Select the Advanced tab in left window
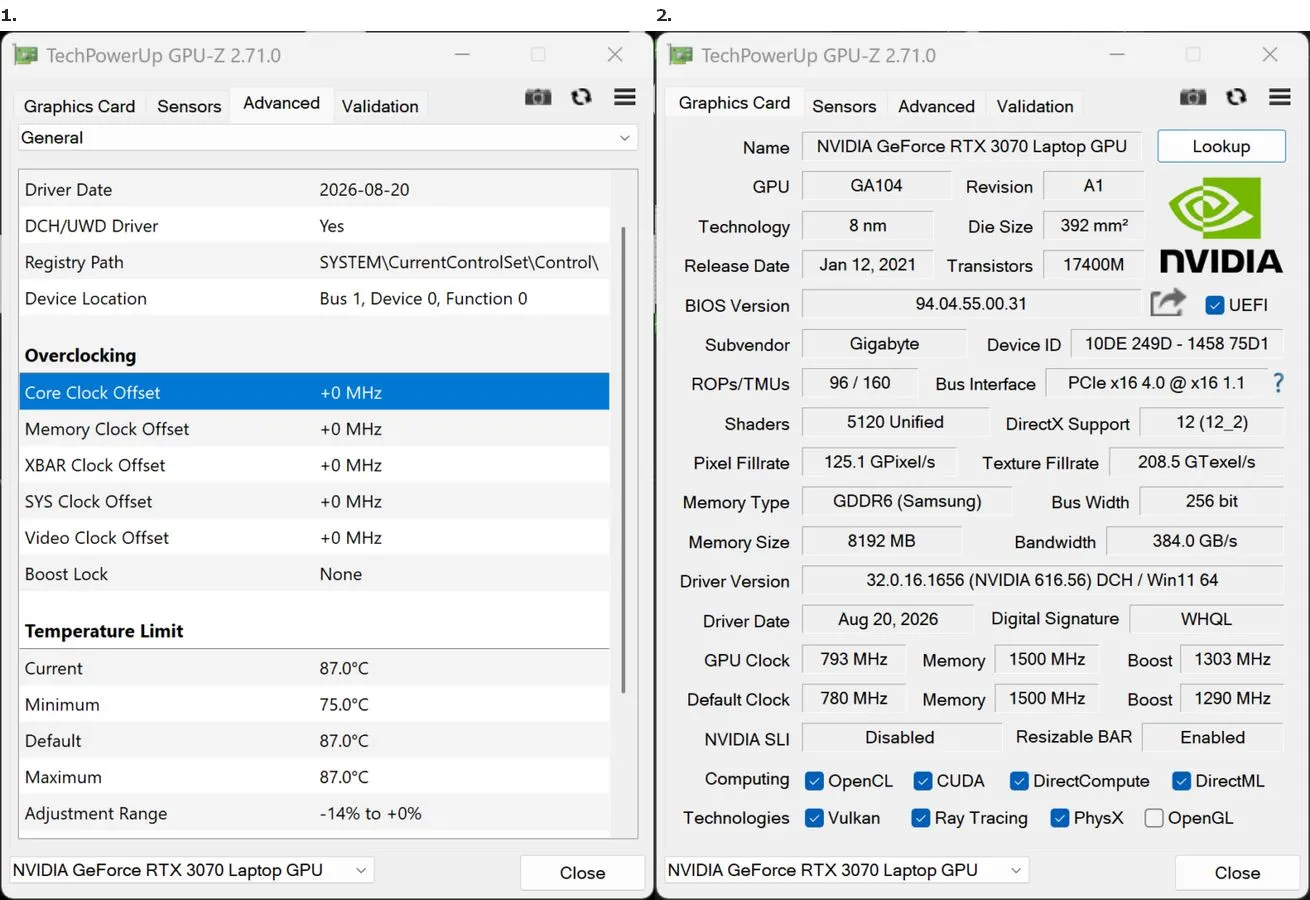The width and height of the screenshot is (1310, 900). pos(281,103)
